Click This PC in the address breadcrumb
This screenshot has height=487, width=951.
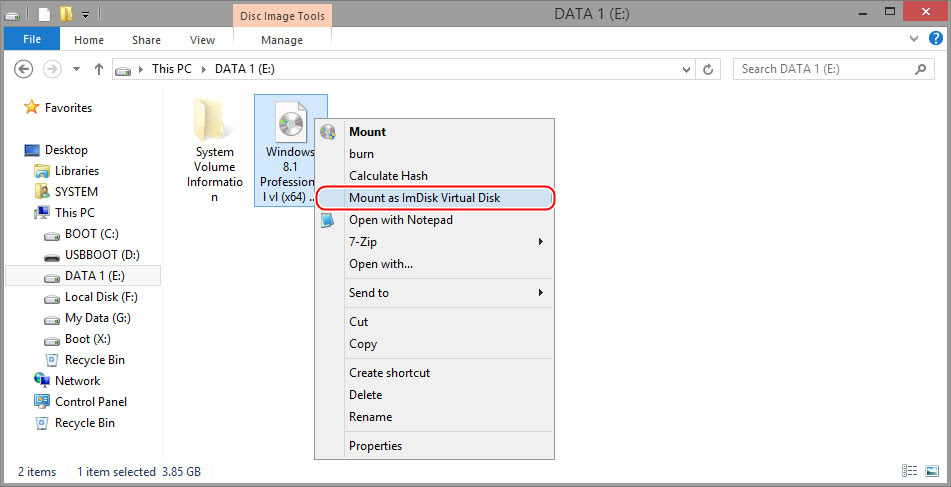(x=172, y=69)
